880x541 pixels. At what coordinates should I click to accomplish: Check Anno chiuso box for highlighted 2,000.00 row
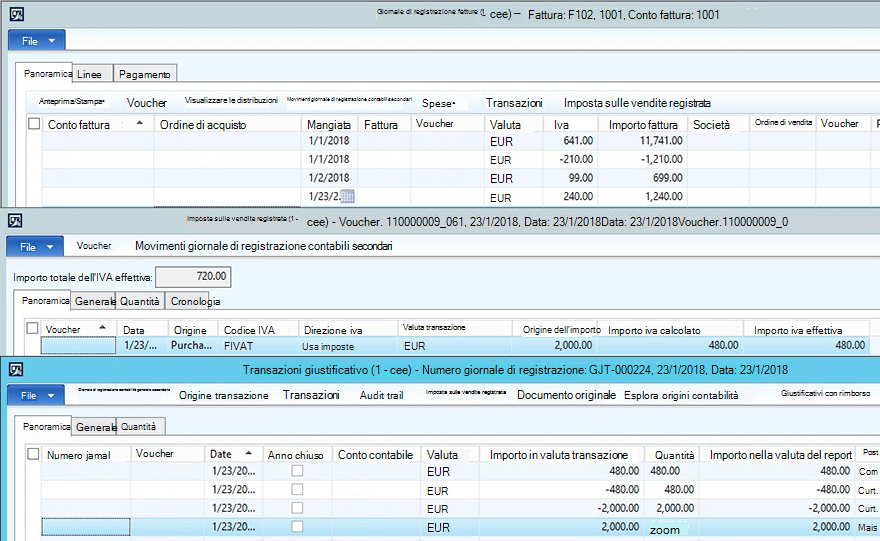297,526
